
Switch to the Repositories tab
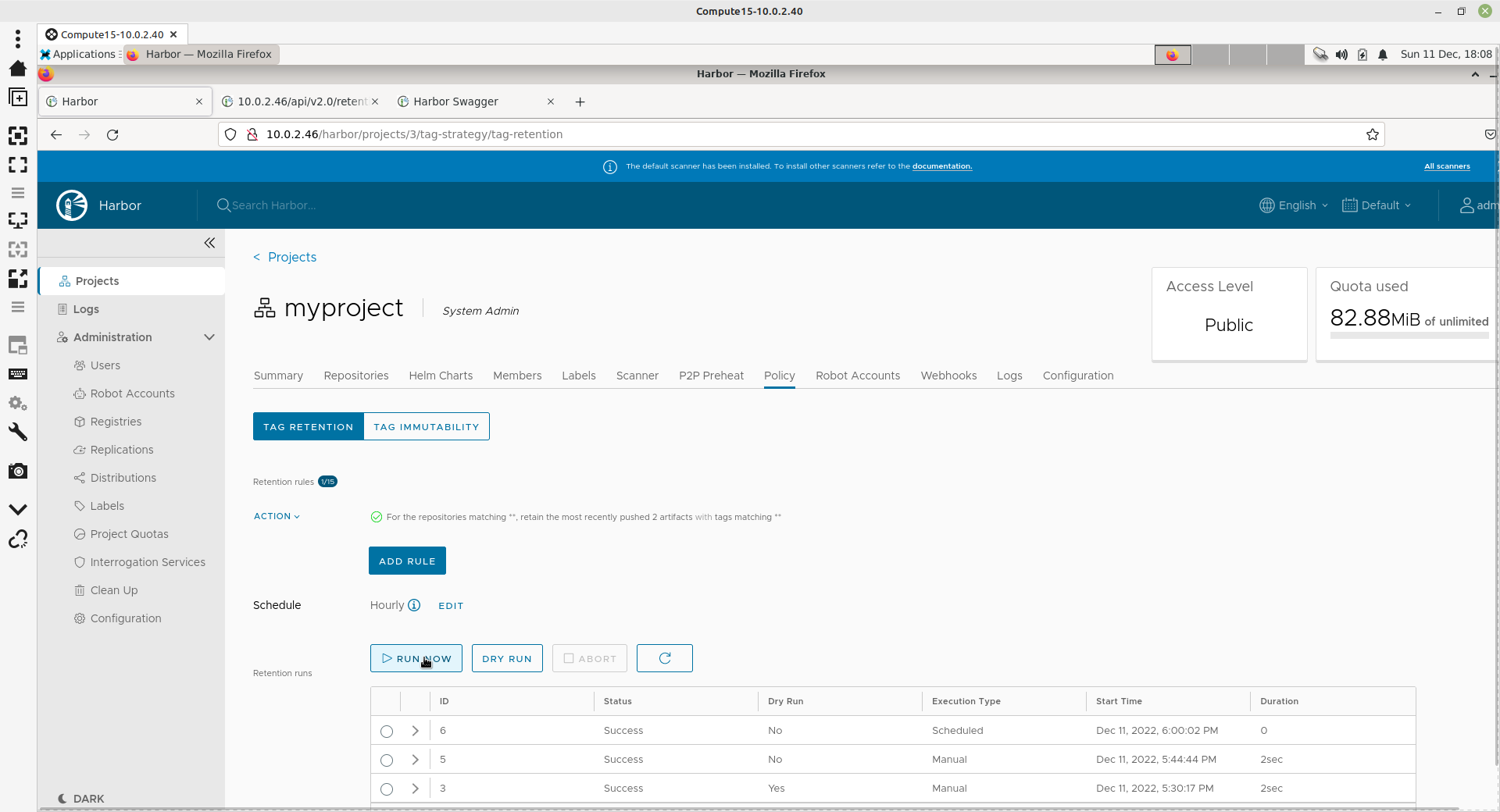[x=355, y=376]
